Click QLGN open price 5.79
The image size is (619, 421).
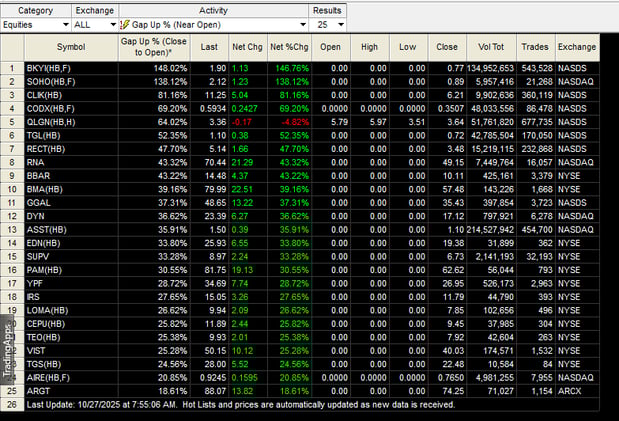pos(340,122)
